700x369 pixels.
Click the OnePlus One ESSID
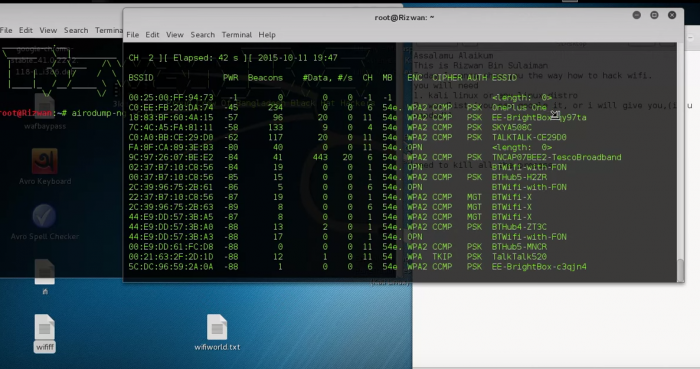coord(519,108)
